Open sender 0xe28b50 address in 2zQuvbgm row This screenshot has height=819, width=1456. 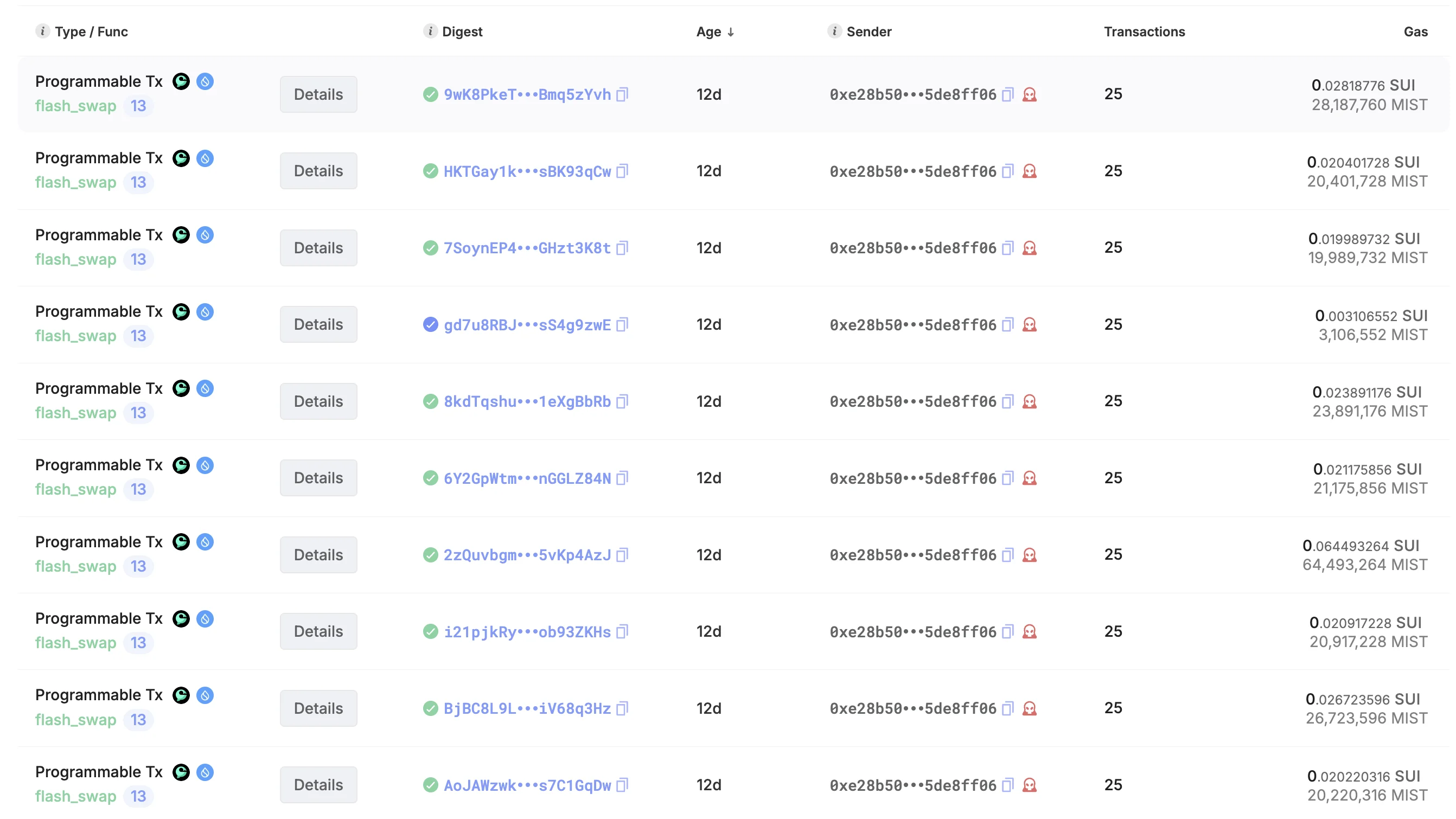(912, 555)
